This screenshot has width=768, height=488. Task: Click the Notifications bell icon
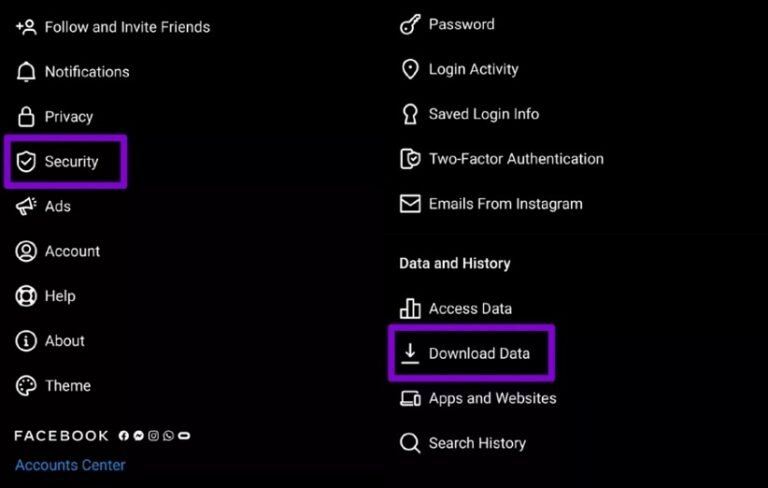tap(26, 72)
